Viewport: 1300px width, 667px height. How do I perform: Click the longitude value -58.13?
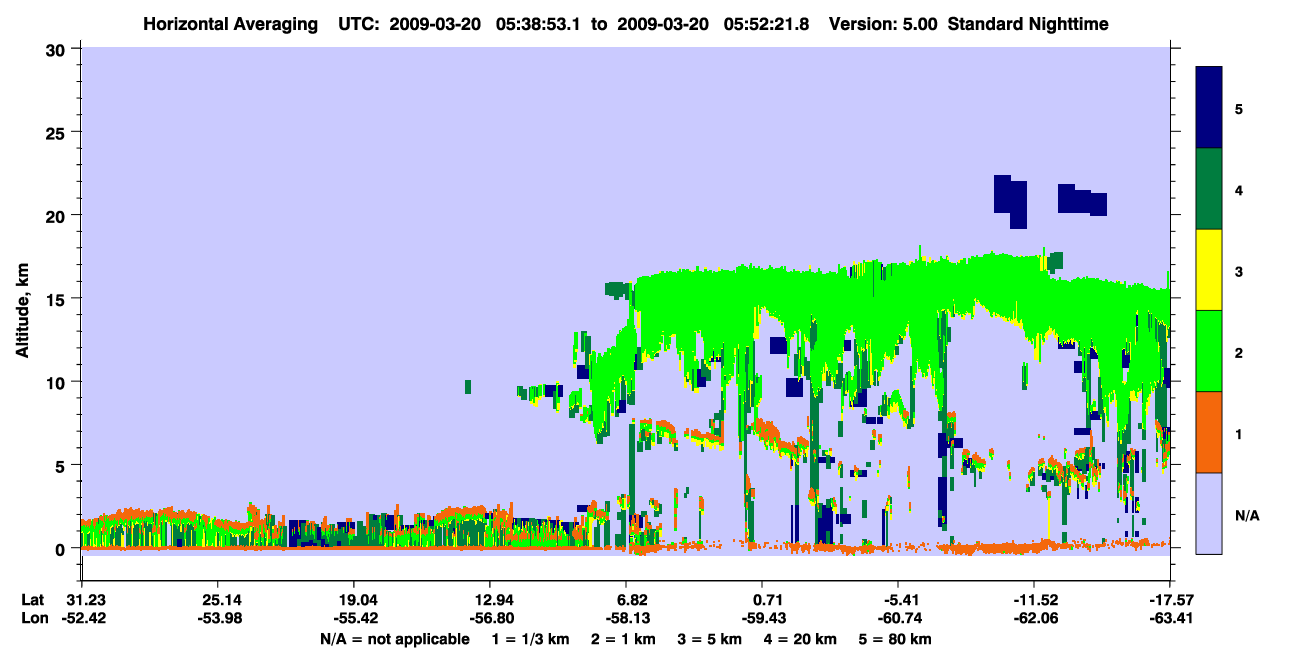pyautogui.click(x=626, y=618)
